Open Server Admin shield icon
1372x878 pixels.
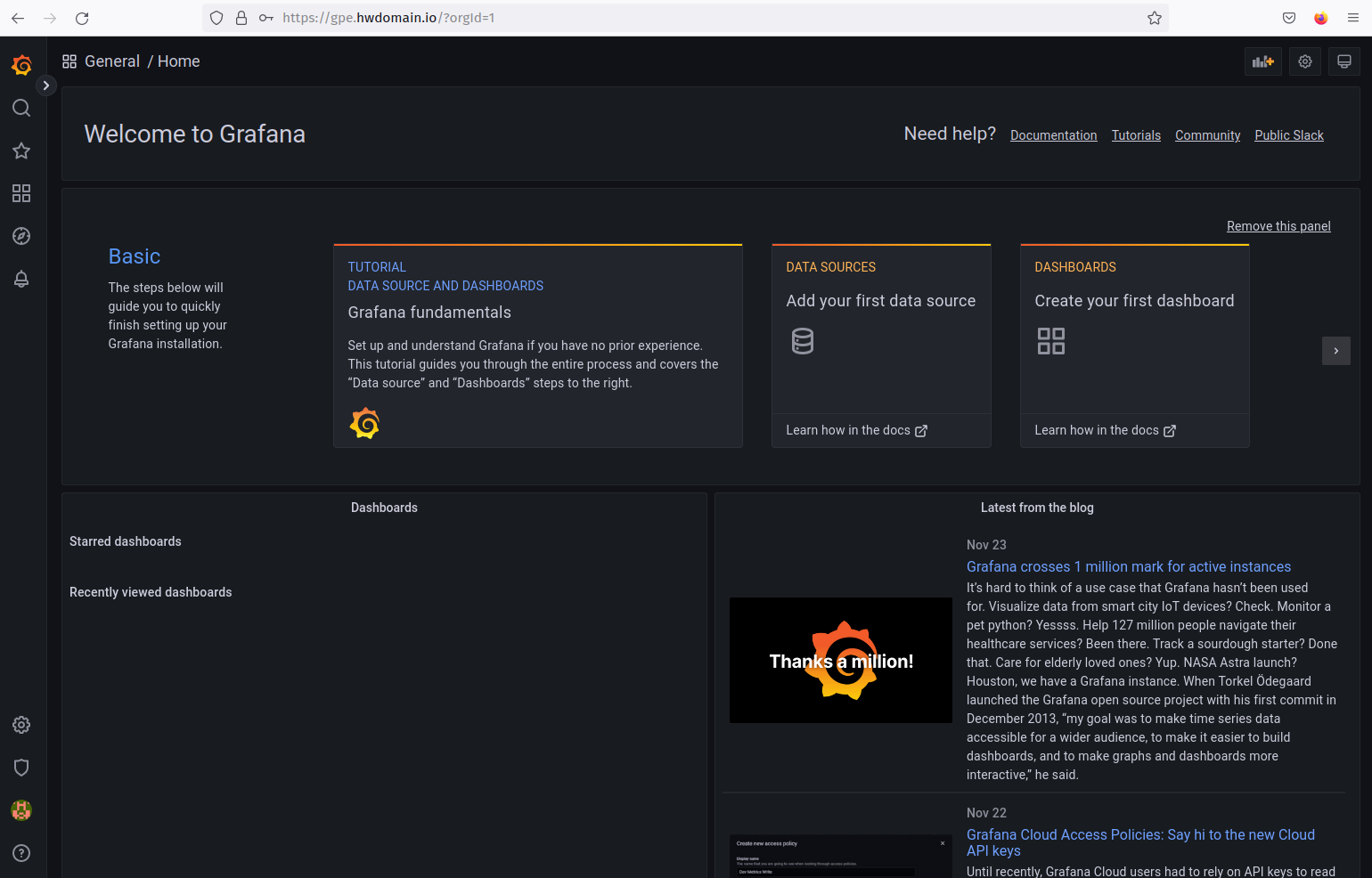(21, 768)
